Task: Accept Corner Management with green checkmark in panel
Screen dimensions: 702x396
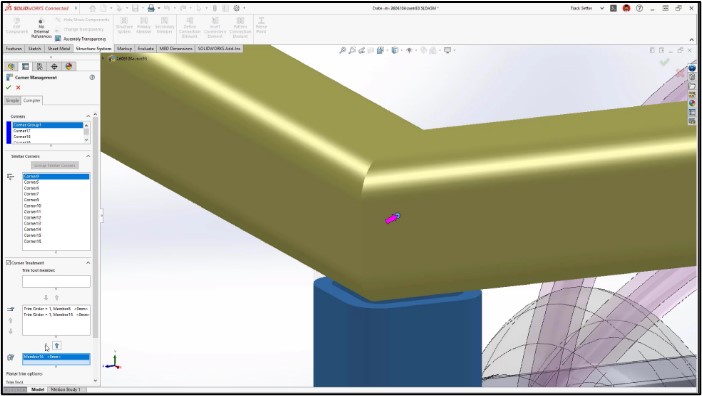Action: 9,87
